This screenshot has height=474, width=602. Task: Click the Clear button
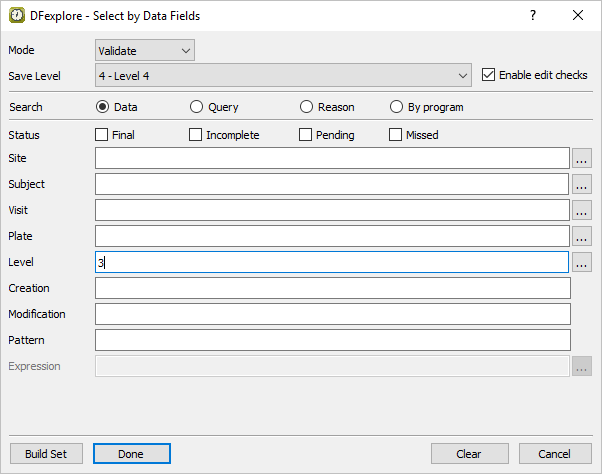(x=469, y=454)
